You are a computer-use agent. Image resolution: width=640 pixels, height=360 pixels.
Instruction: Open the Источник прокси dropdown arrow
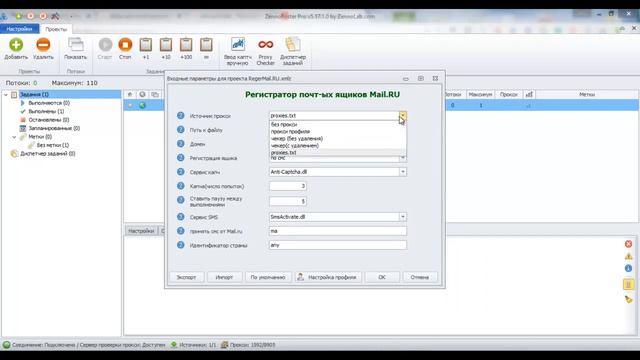pos(402,116)
